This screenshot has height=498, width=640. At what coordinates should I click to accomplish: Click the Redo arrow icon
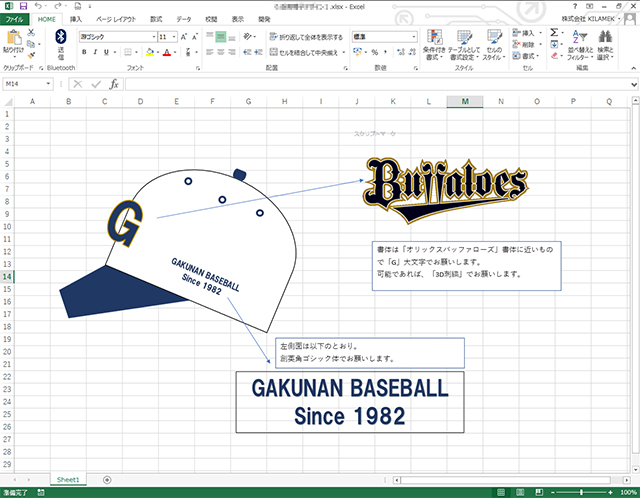point(58,6)
